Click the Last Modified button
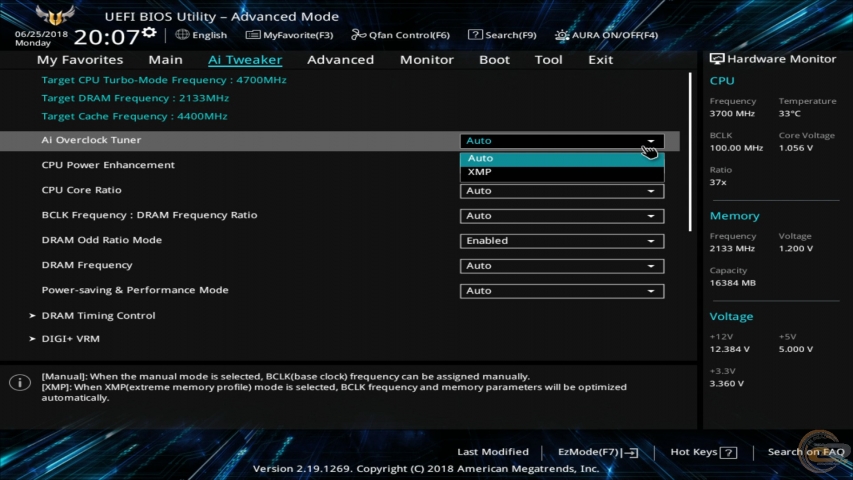The width and height of the screenshot is (853, 480). coord(493,452)
